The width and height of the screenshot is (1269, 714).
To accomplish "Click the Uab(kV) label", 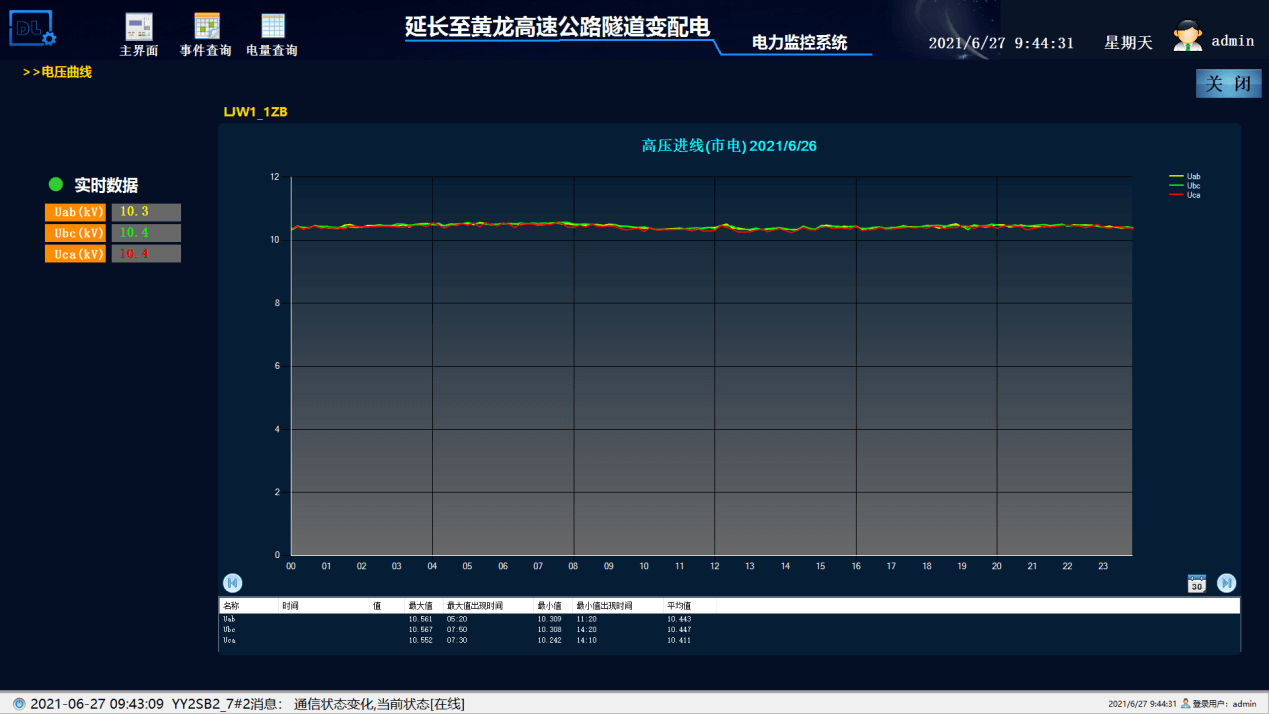I will [75, 212].
